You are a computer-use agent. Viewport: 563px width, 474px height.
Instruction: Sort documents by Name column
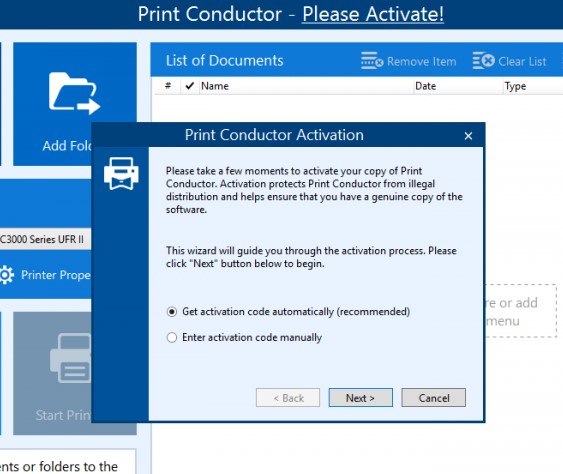306,86
